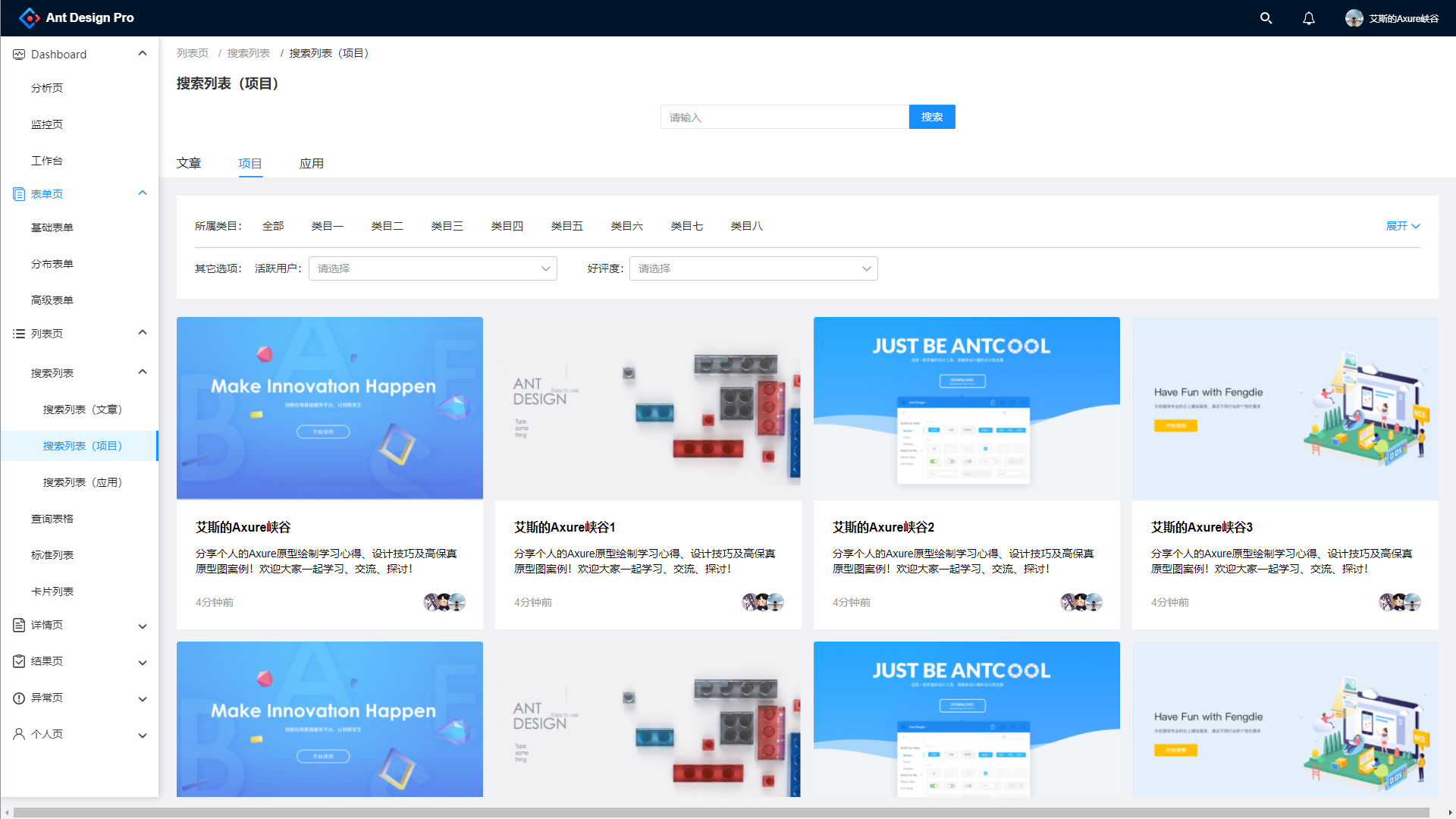Collapse the Dashboard submenu chevron
This screenshot has width=1456, height=819.
143,53
